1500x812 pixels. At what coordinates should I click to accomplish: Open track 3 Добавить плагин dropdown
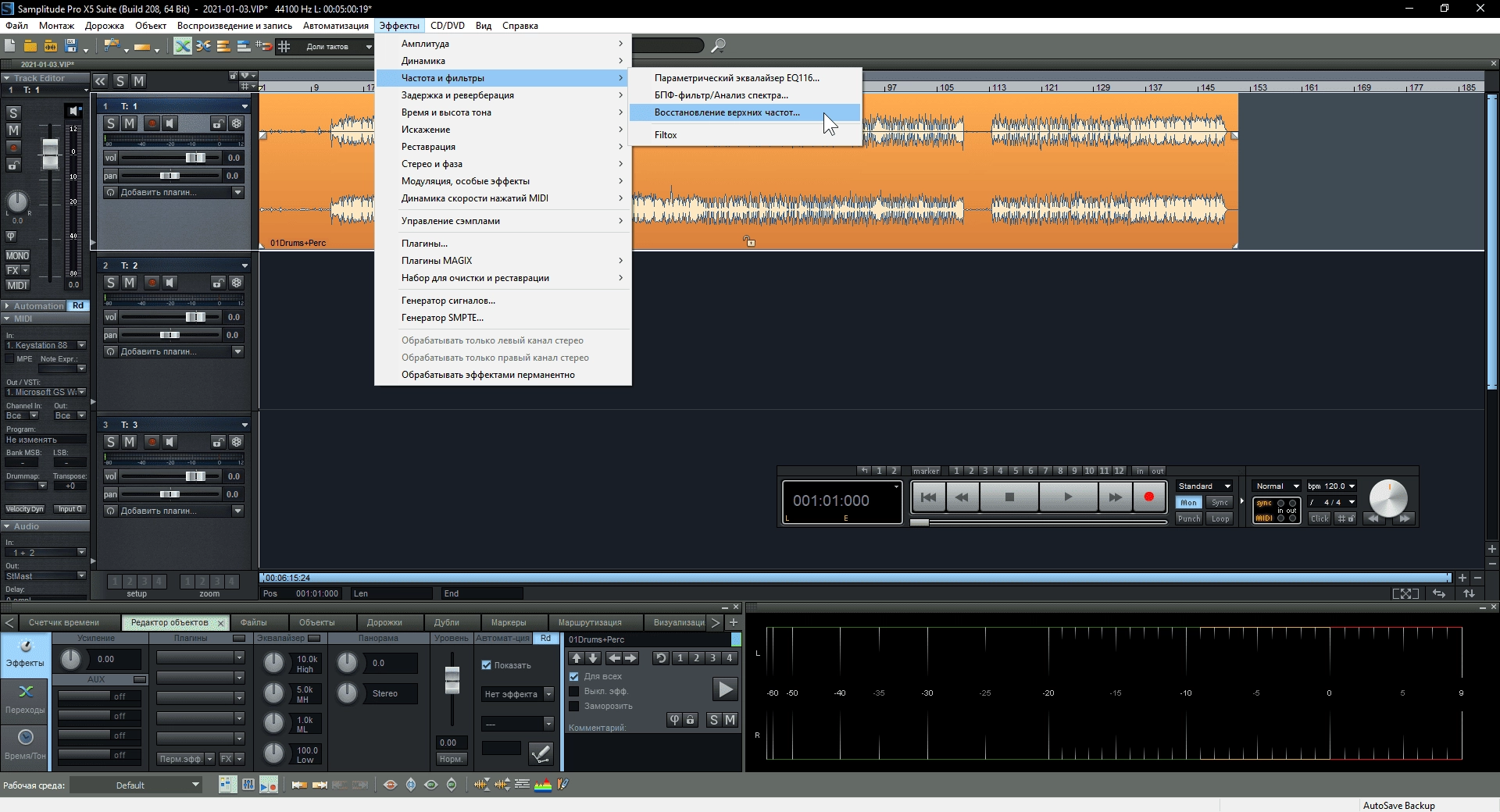(238, 511)
